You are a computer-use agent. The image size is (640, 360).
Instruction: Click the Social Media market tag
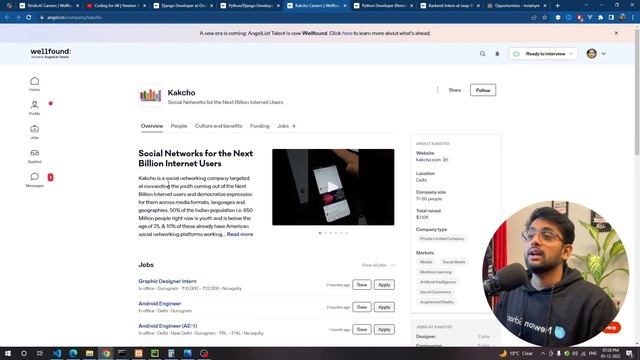pyautogui.click(x=454, y=262)
